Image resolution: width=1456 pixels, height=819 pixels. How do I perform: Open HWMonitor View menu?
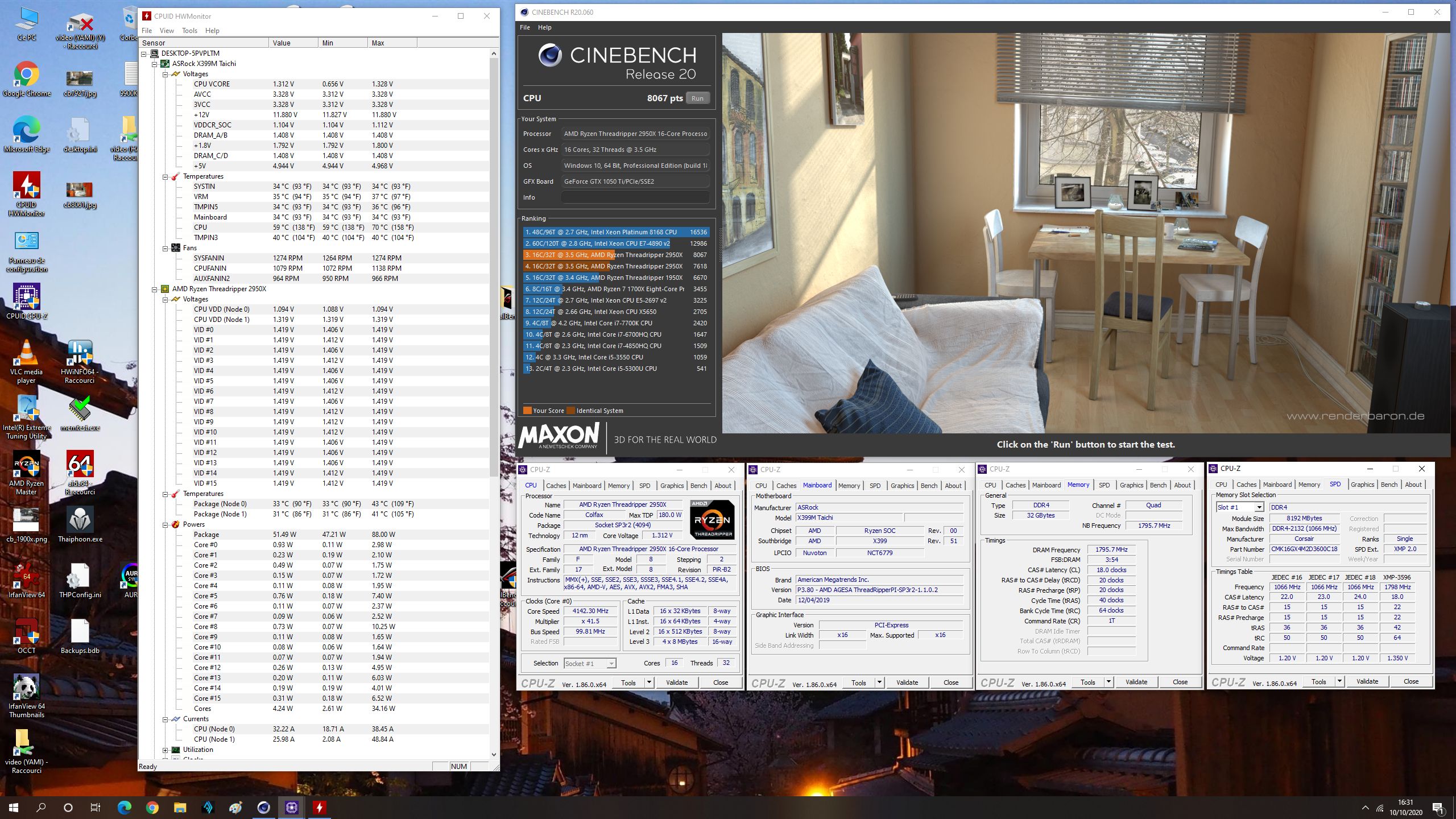(x=167, y=31)
